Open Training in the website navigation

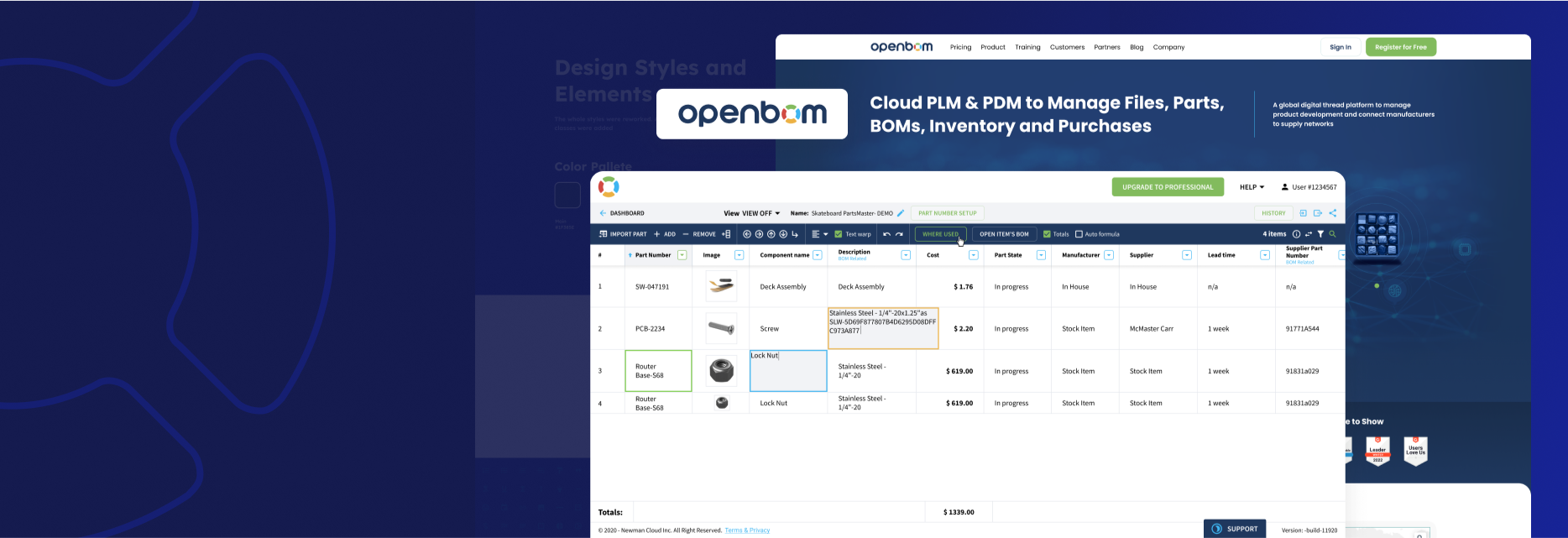[x=1027, y=47]
